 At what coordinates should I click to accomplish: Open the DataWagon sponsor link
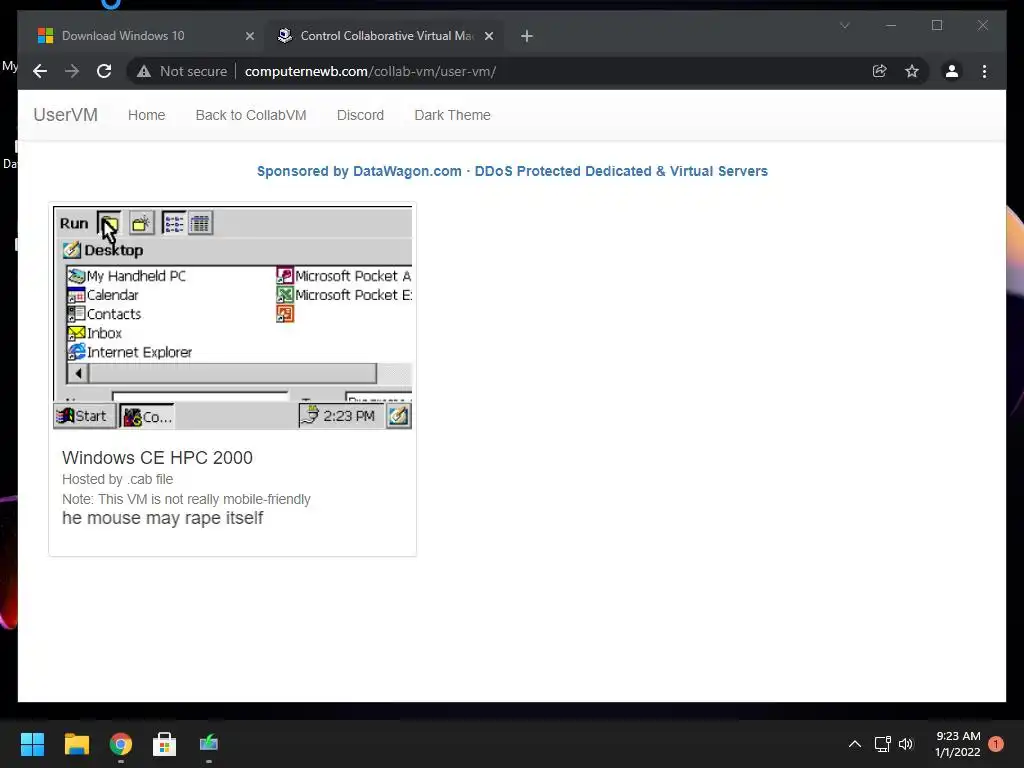click(x=512, y=171)
